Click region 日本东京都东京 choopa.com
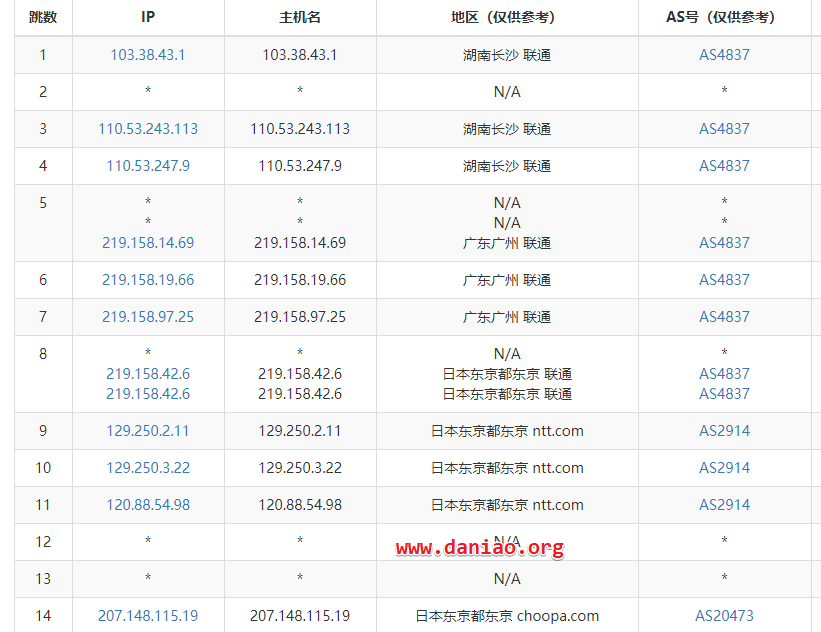This screenshot has height=632, width=821. tap(507, 616)
